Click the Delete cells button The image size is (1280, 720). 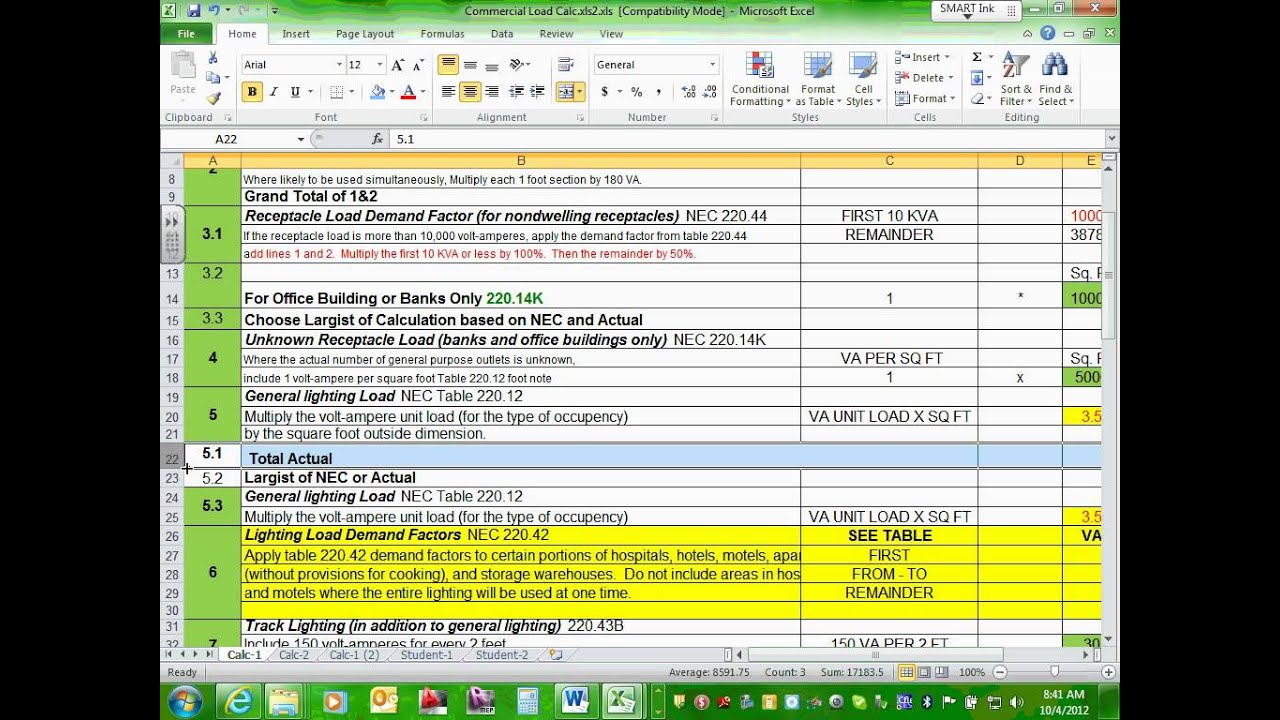tap(924, 78)
